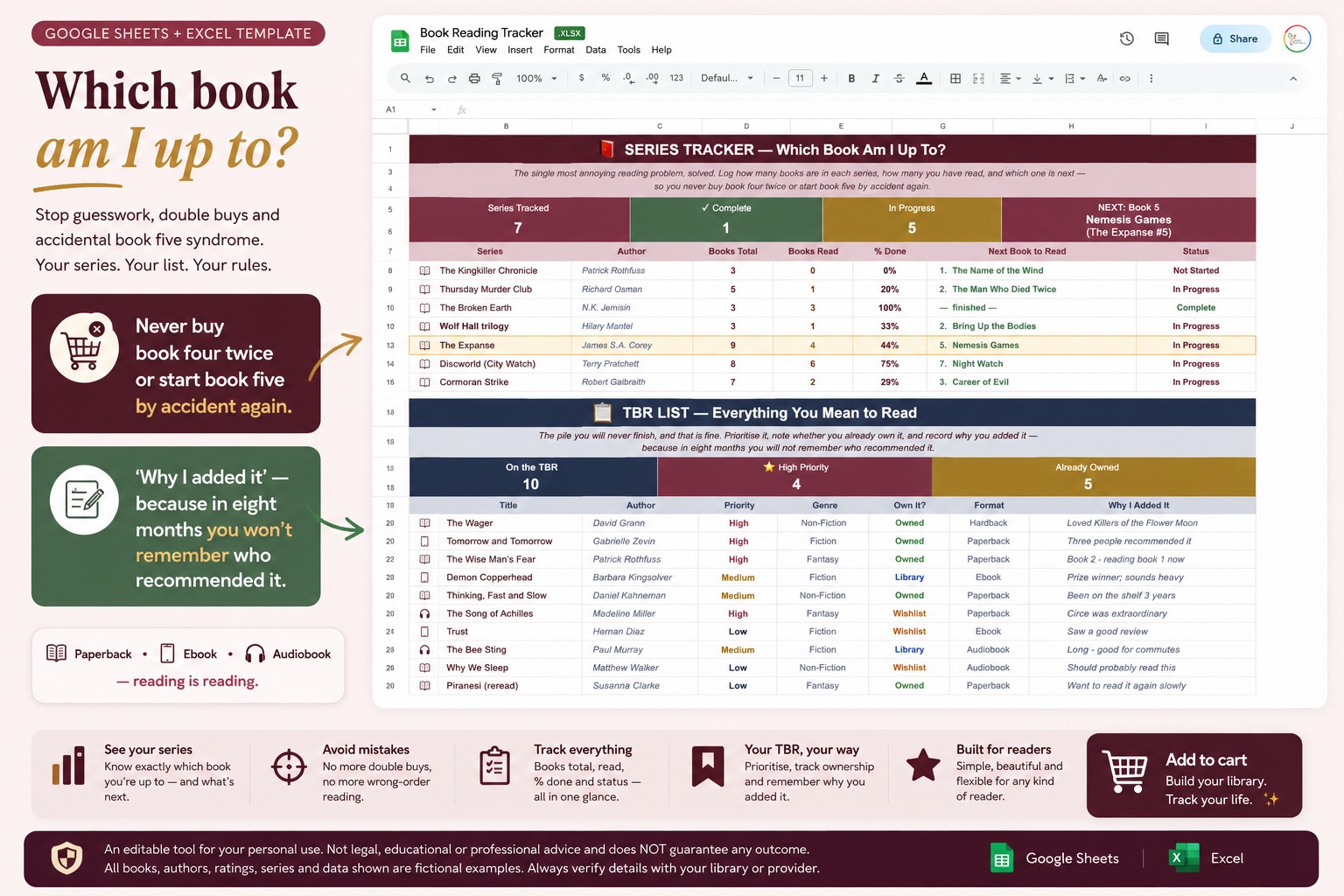The width and height of the screenshot is (1344, 896).
Task: Click the Nemesis Games next-book cell
Action: coord(1031,346)
